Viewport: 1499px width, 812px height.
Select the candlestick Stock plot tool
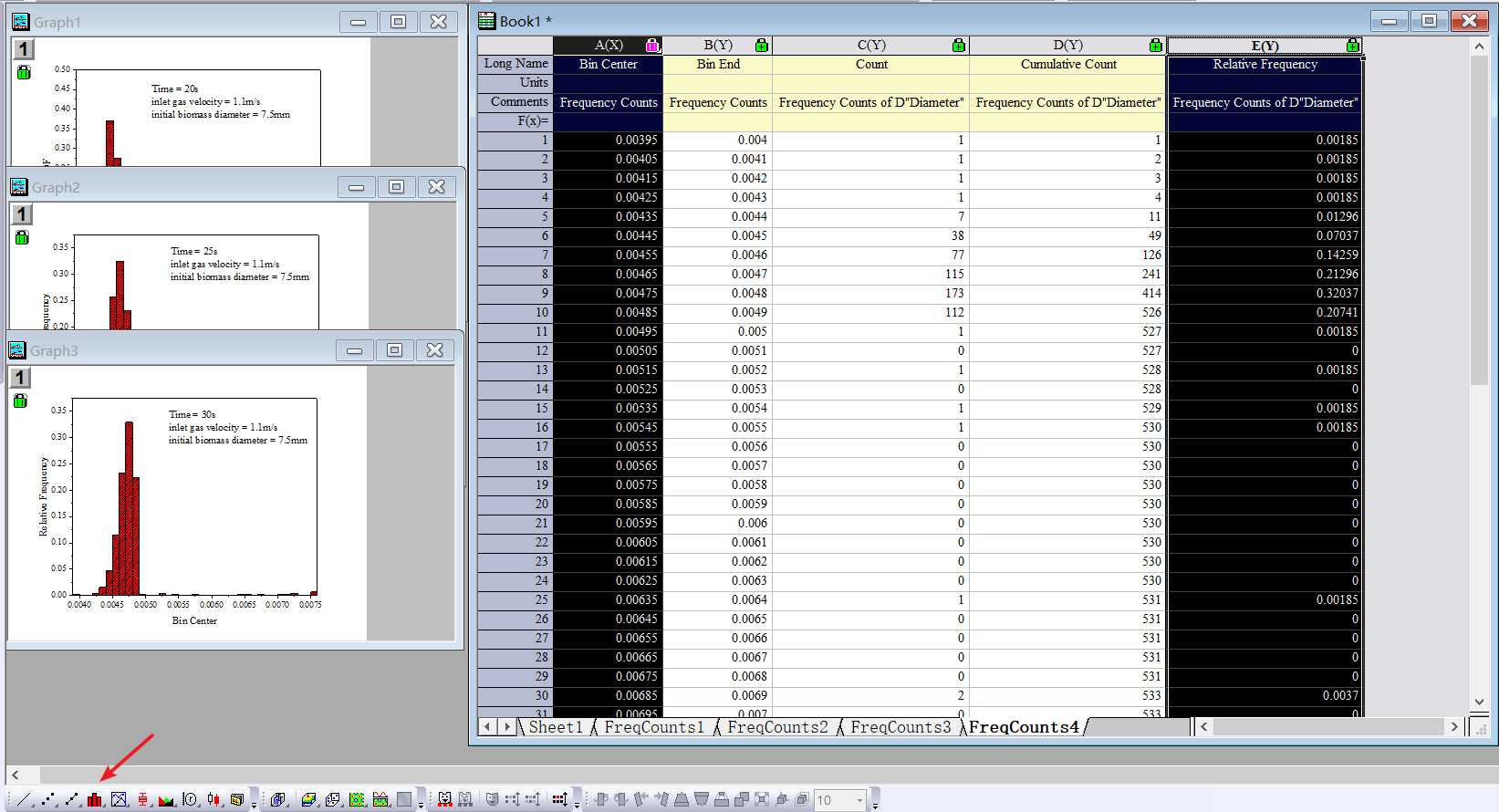pyautogui.click(x=213, y=799)
